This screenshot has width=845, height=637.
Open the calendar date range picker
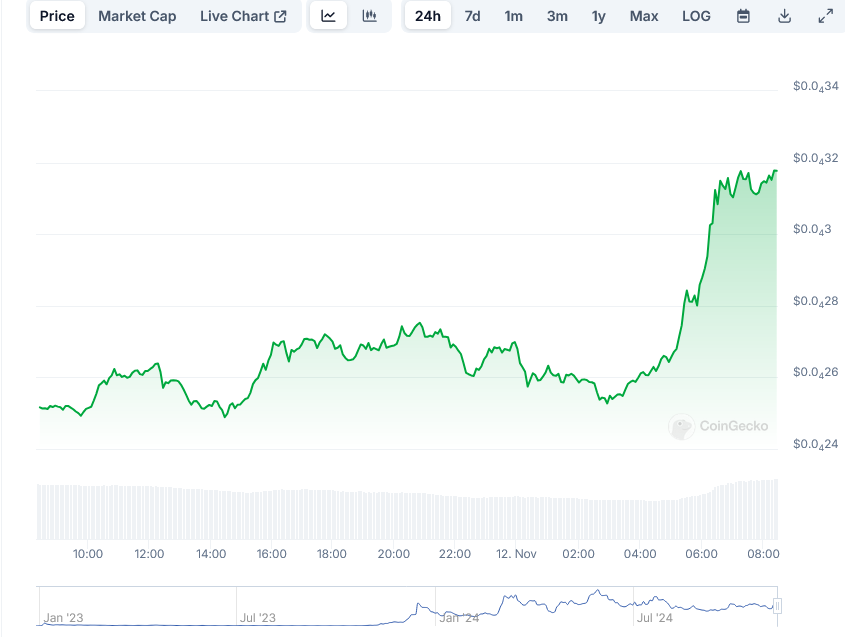pos(743,16)
